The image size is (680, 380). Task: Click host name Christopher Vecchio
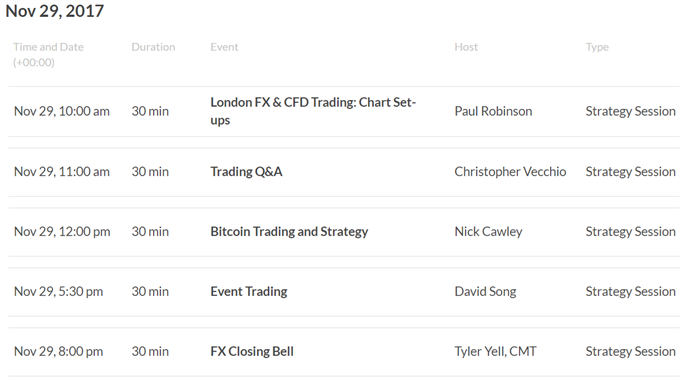[510, 172]
